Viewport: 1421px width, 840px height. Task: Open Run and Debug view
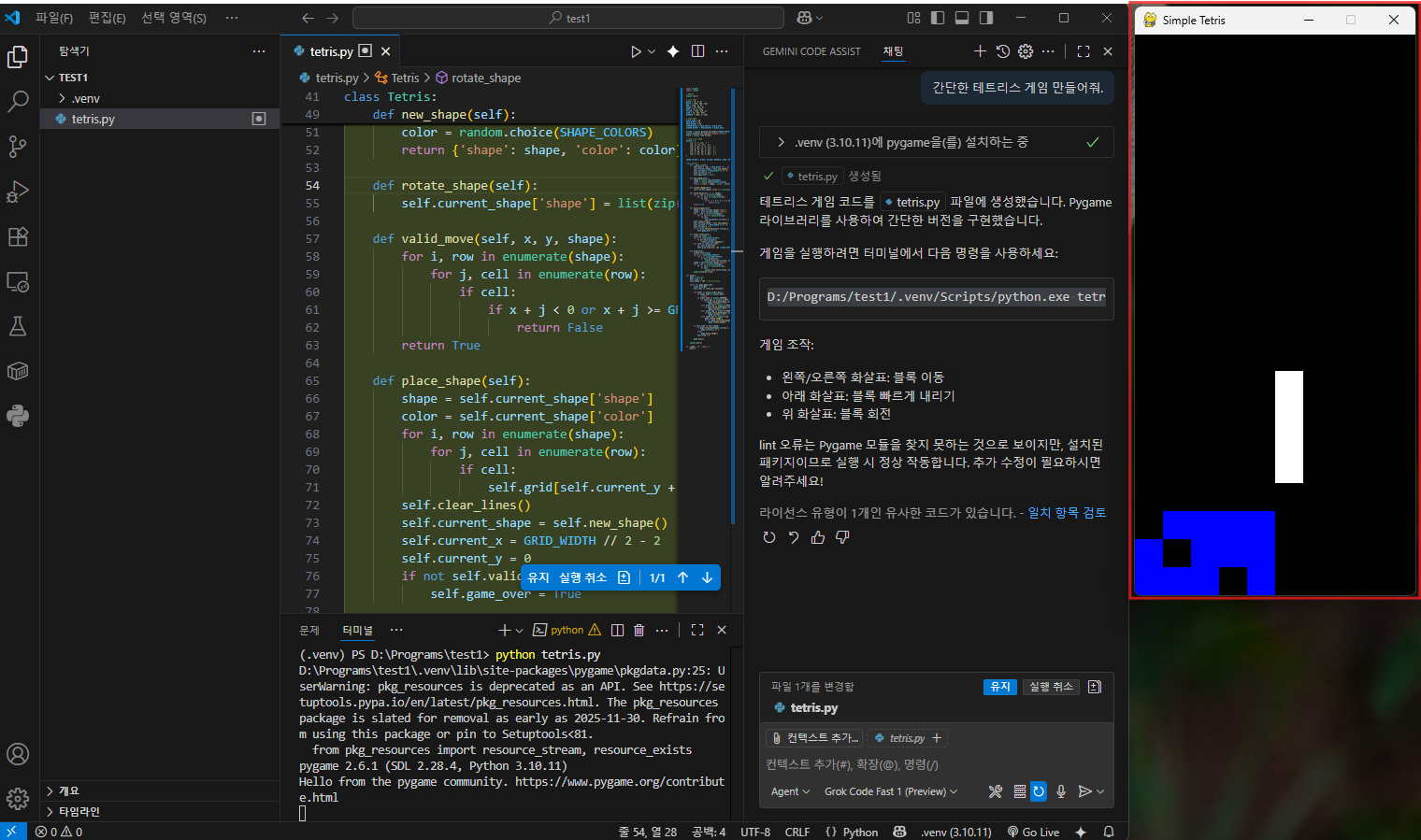(x=18, y=192)
